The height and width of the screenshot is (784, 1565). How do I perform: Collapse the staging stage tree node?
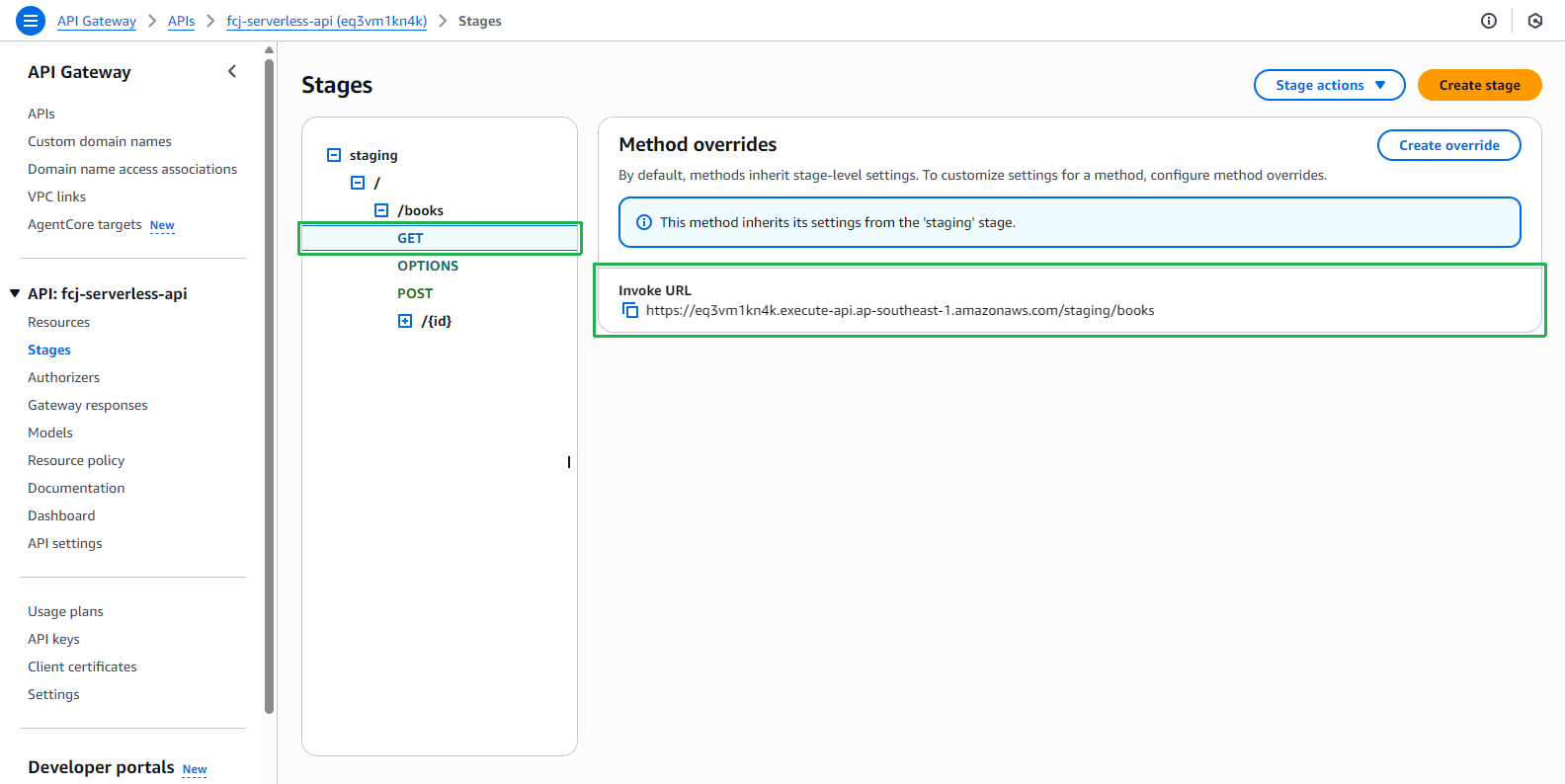(x=334, y=155)
